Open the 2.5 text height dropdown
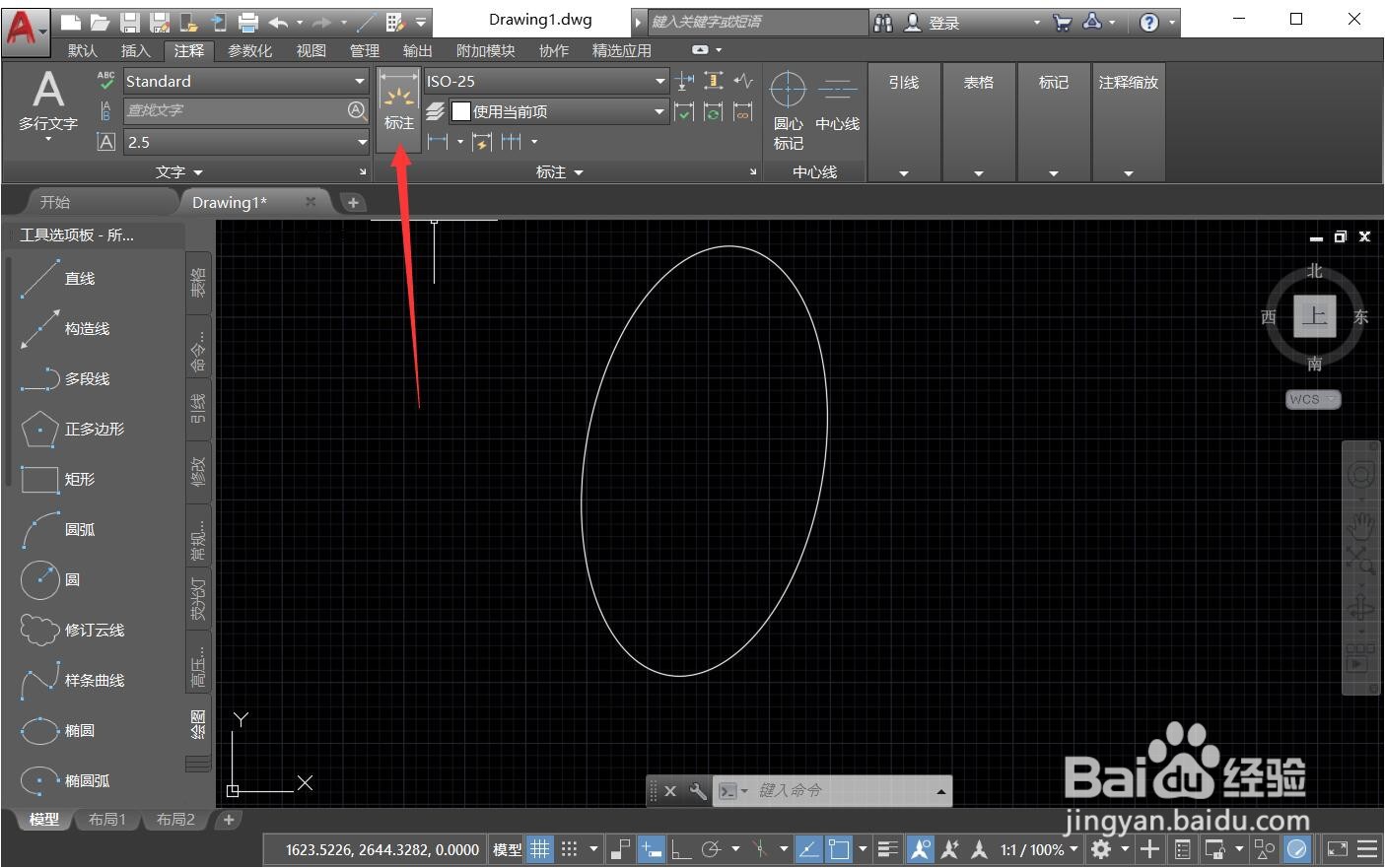The image size is (1385, 868). (x=361, y=142)
